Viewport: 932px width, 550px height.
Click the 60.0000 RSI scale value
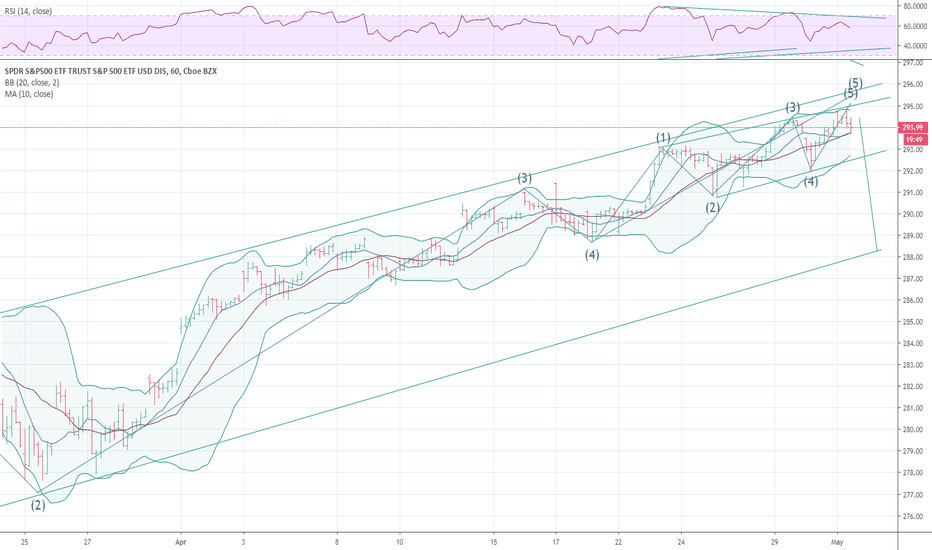point(915,26)
